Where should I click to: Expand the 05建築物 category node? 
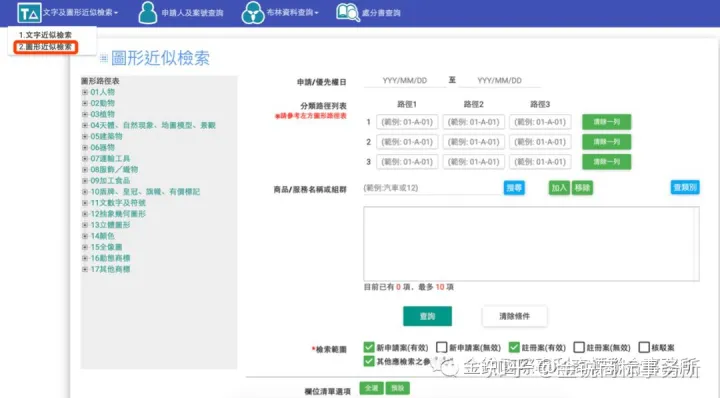tap(85, 136)
